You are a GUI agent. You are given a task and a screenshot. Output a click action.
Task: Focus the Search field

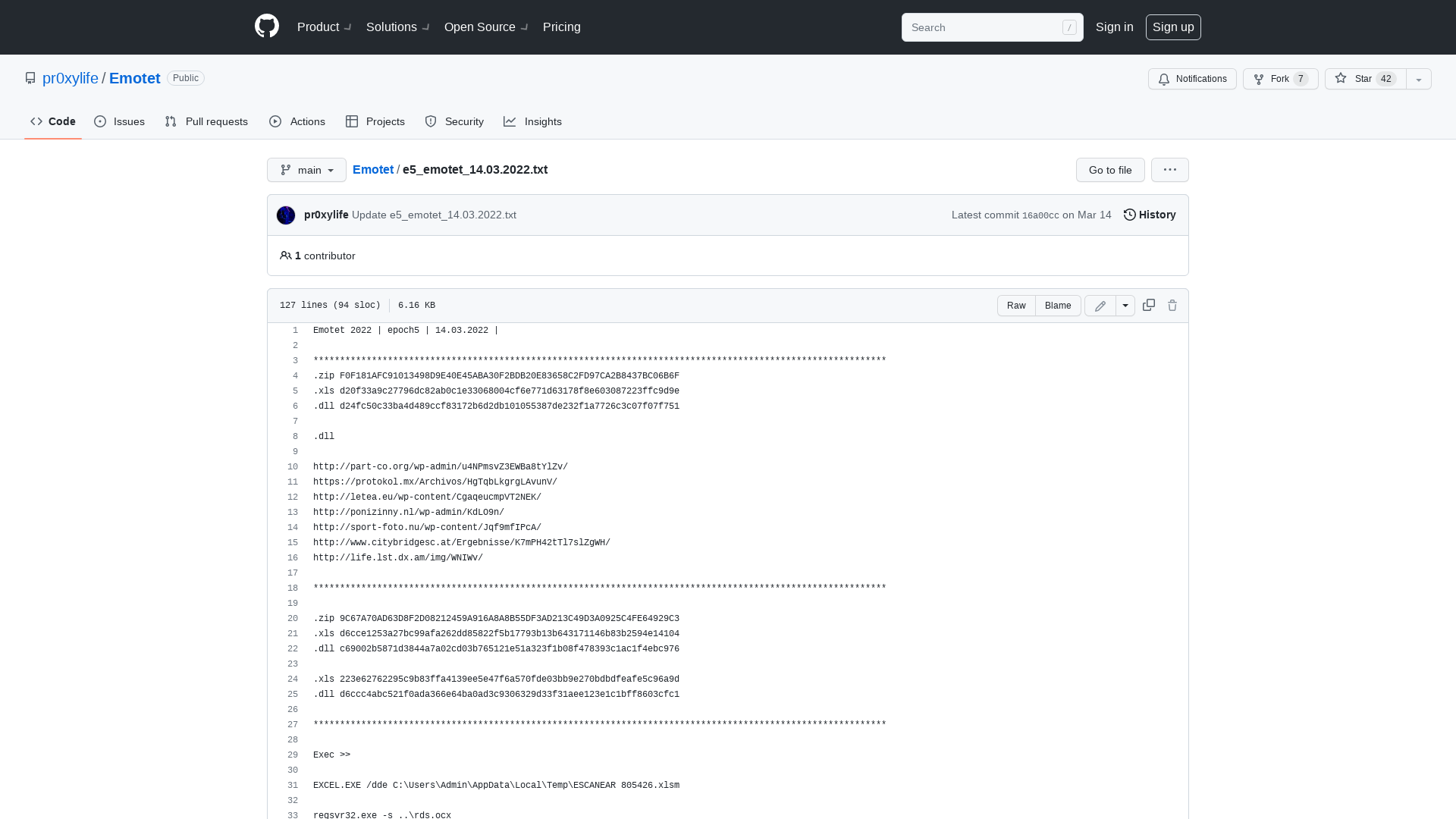pos(992,27)
